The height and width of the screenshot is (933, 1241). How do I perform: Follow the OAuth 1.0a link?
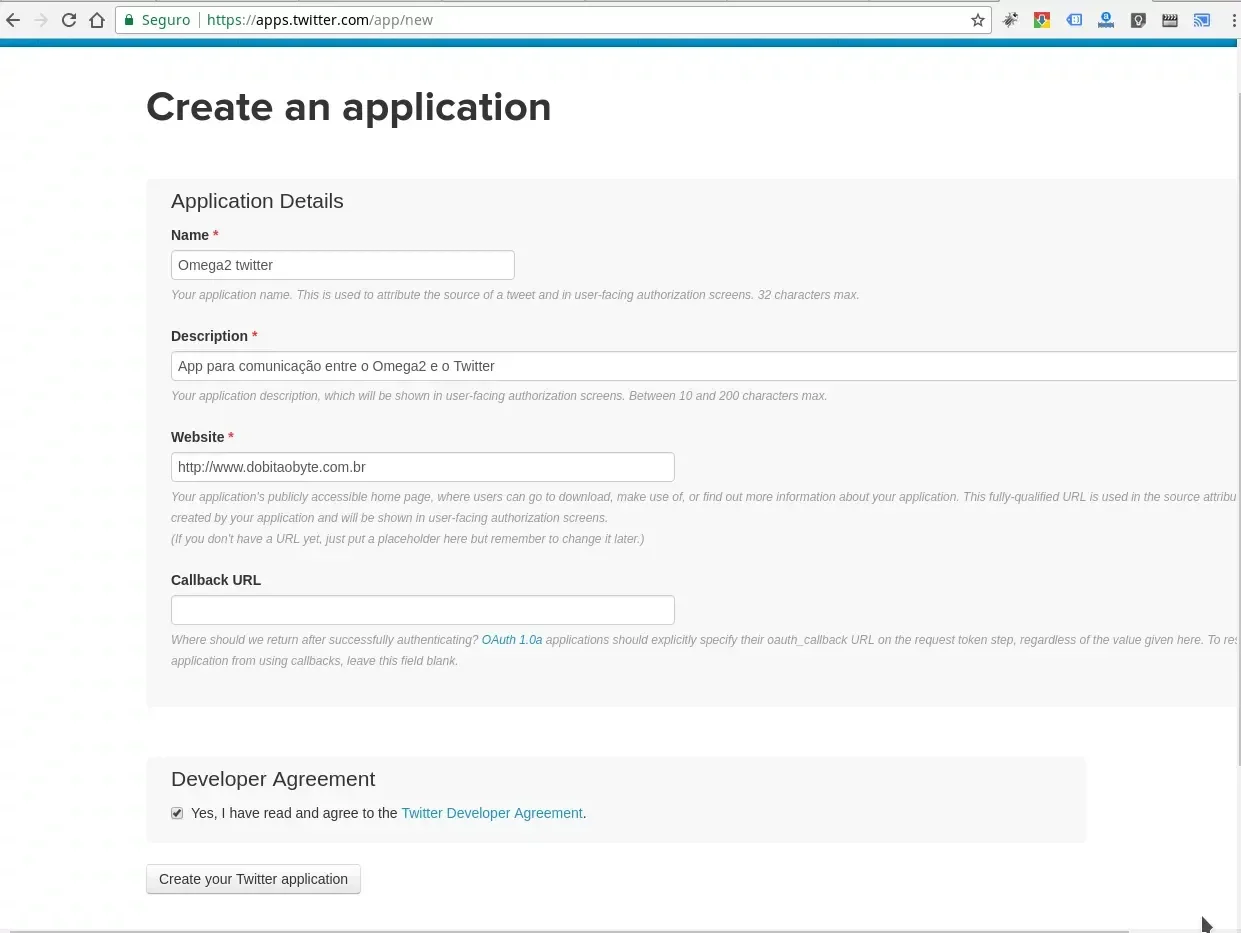click(512, 640)
